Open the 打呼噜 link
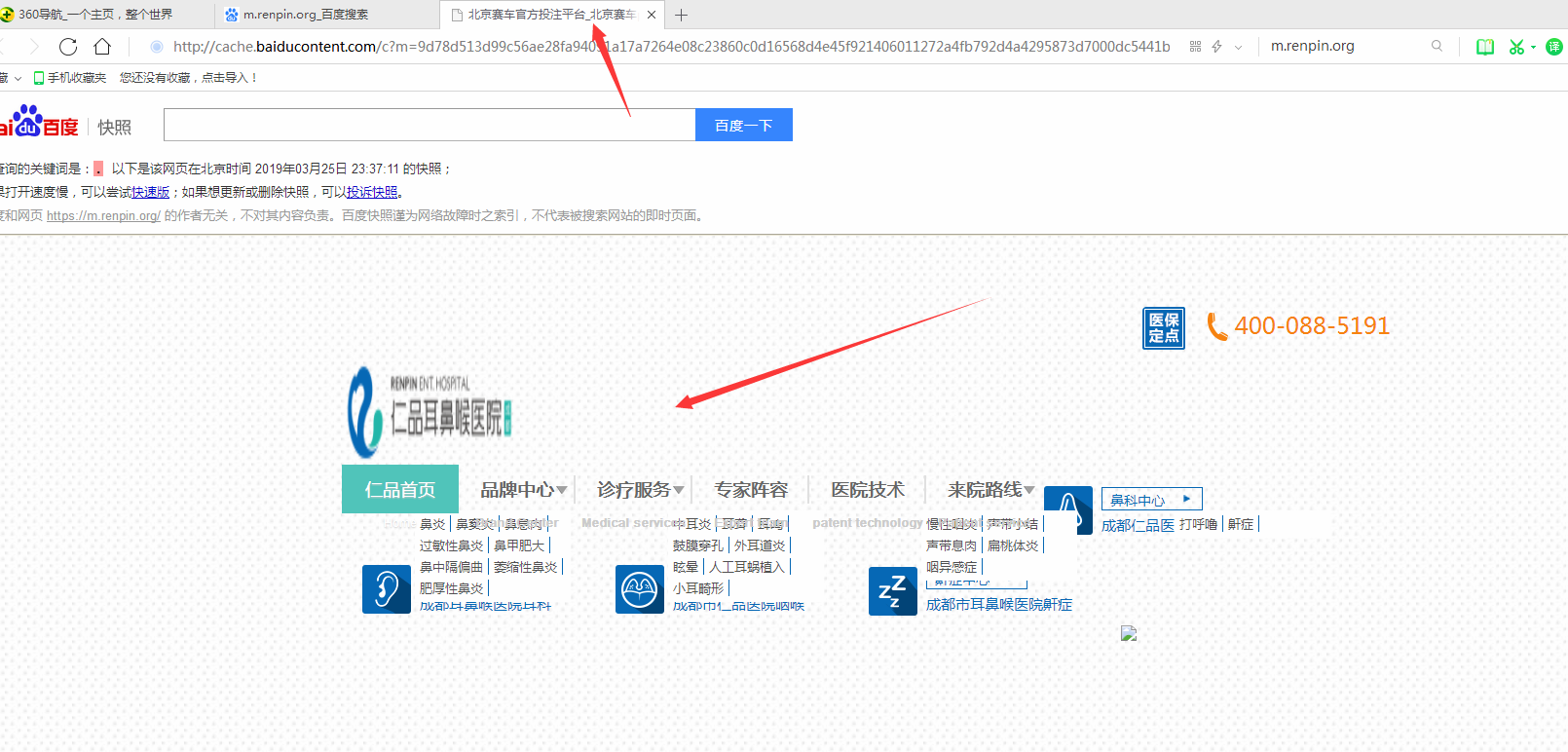 pyautogui.click(x=1198, y=524)
